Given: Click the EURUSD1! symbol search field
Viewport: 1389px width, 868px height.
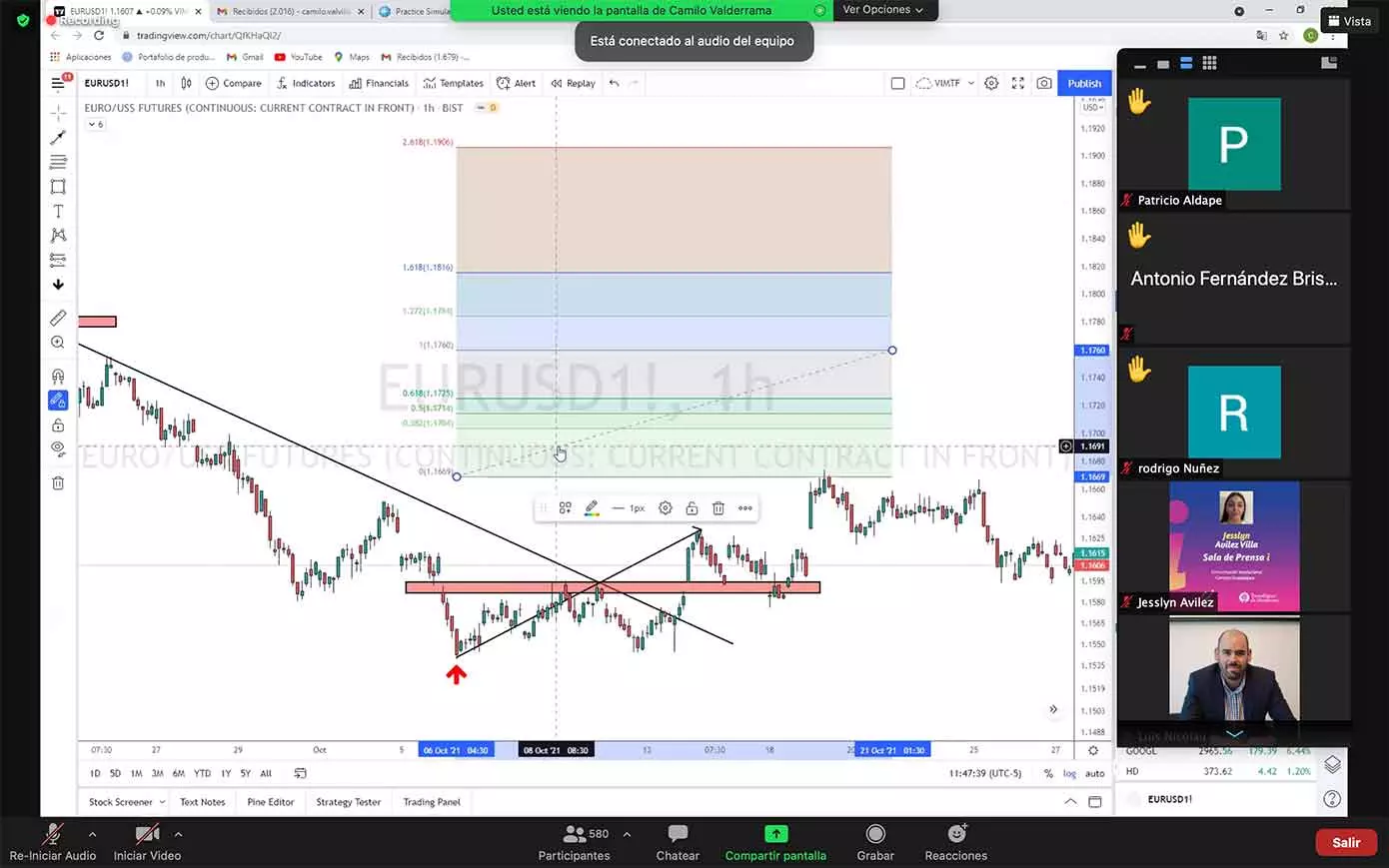Looking at the screenshot, I should [x=107, y=83].
